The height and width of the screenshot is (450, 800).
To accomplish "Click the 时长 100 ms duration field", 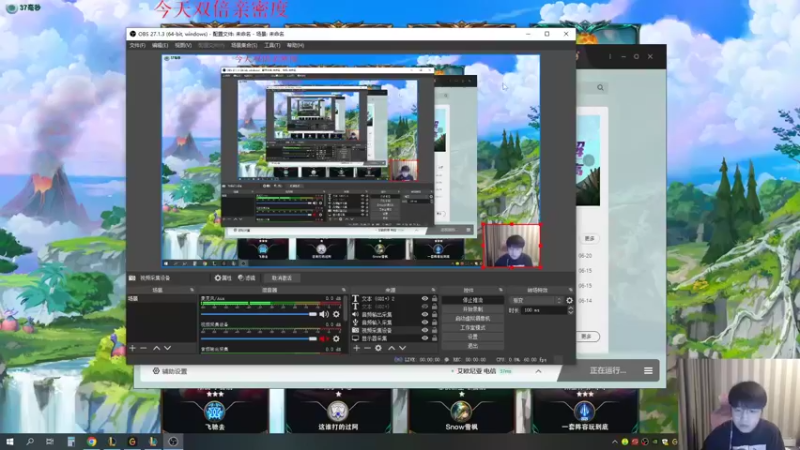I will [x=544, y=310].
